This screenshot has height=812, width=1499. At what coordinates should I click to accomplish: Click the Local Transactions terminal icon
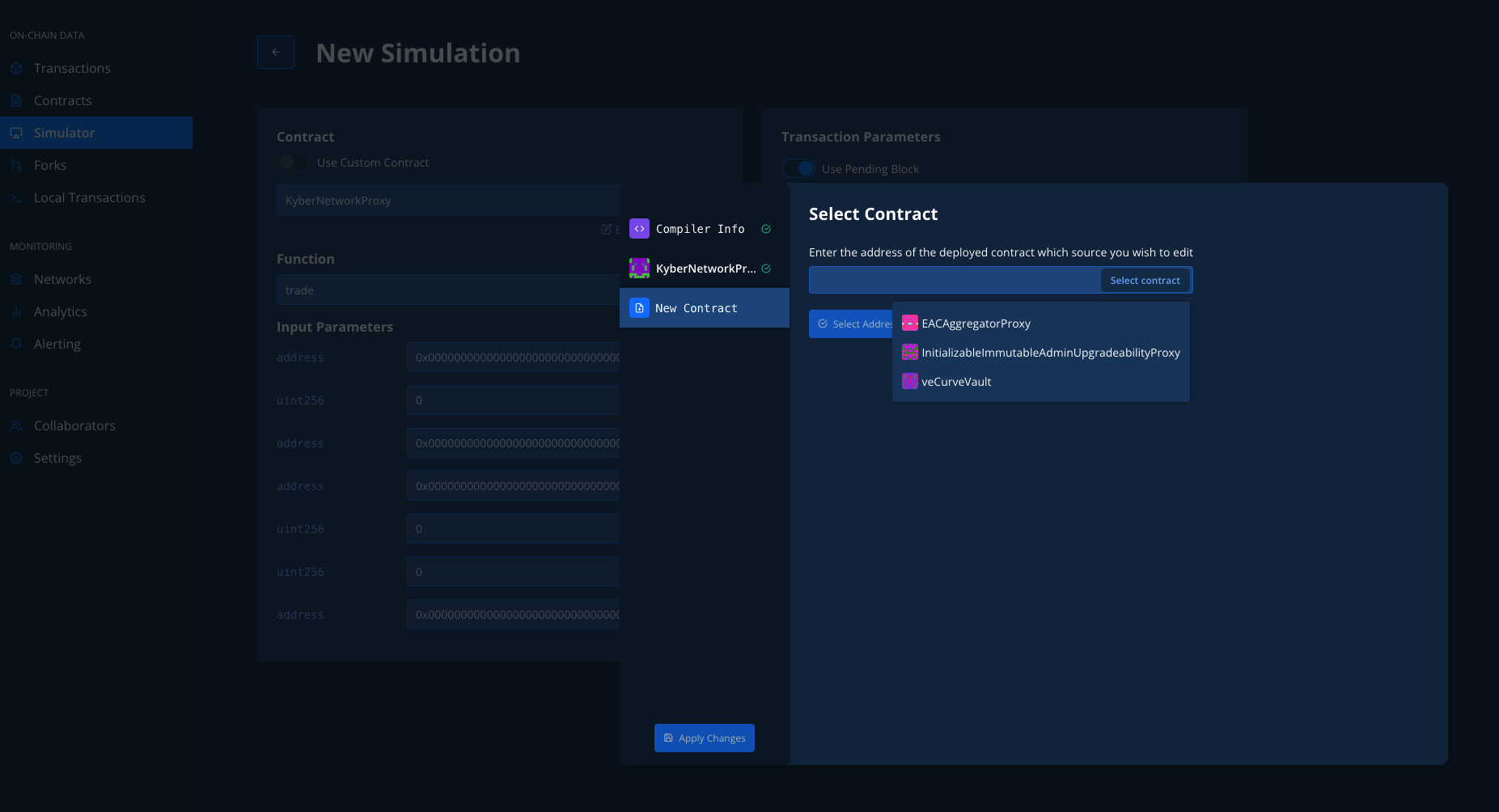(x=16, y=197)
